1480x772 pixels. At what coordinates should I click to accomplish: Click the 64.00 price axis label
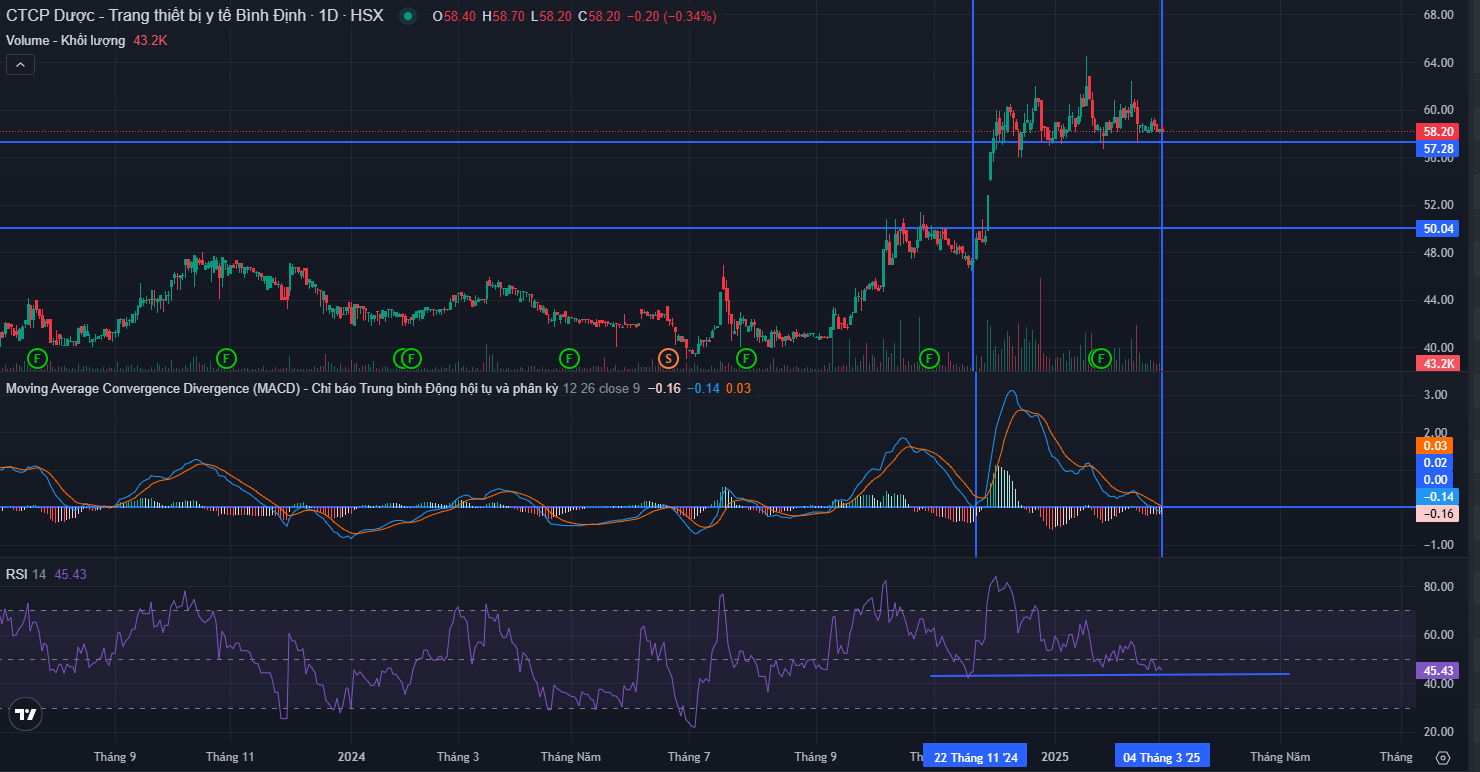point(1438,63)
